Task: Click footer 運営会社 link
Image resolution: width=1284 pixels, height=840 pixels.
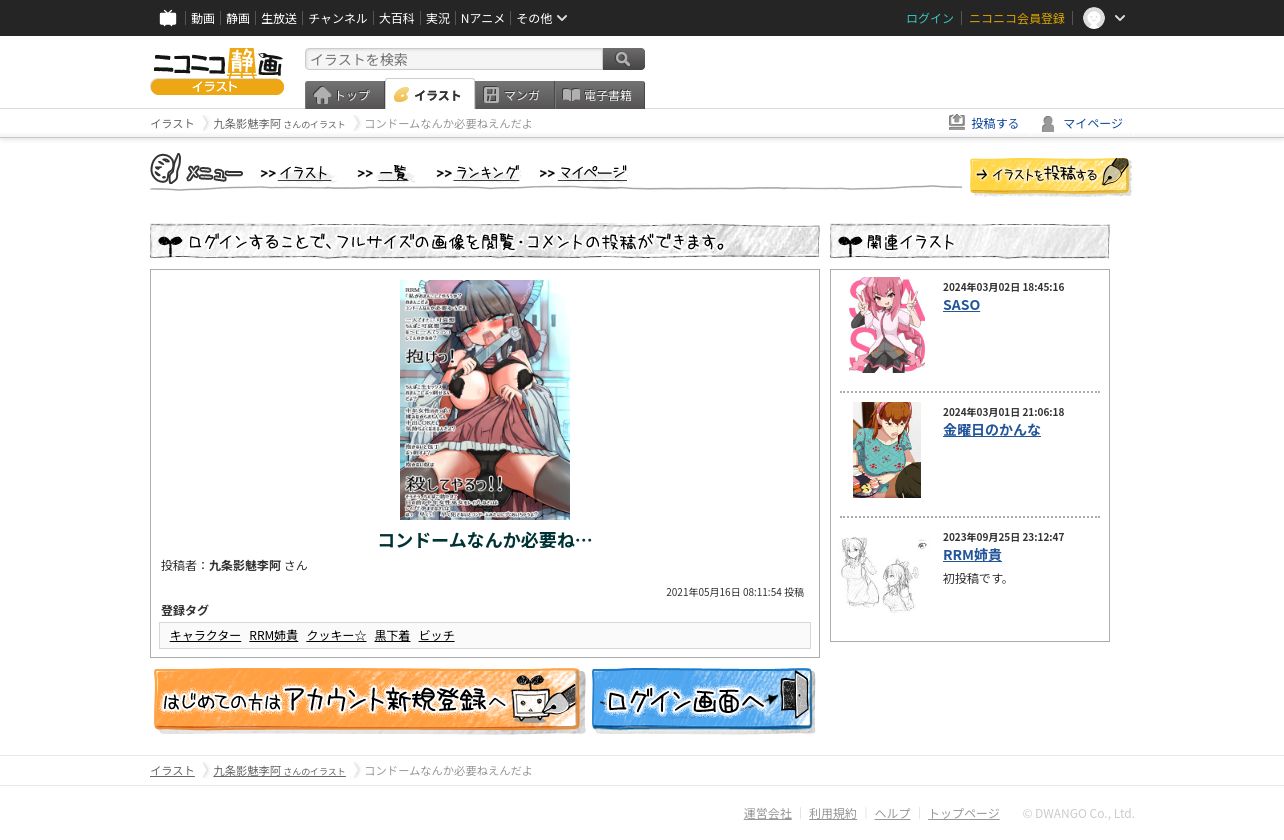Action: (x=768, y=814)
